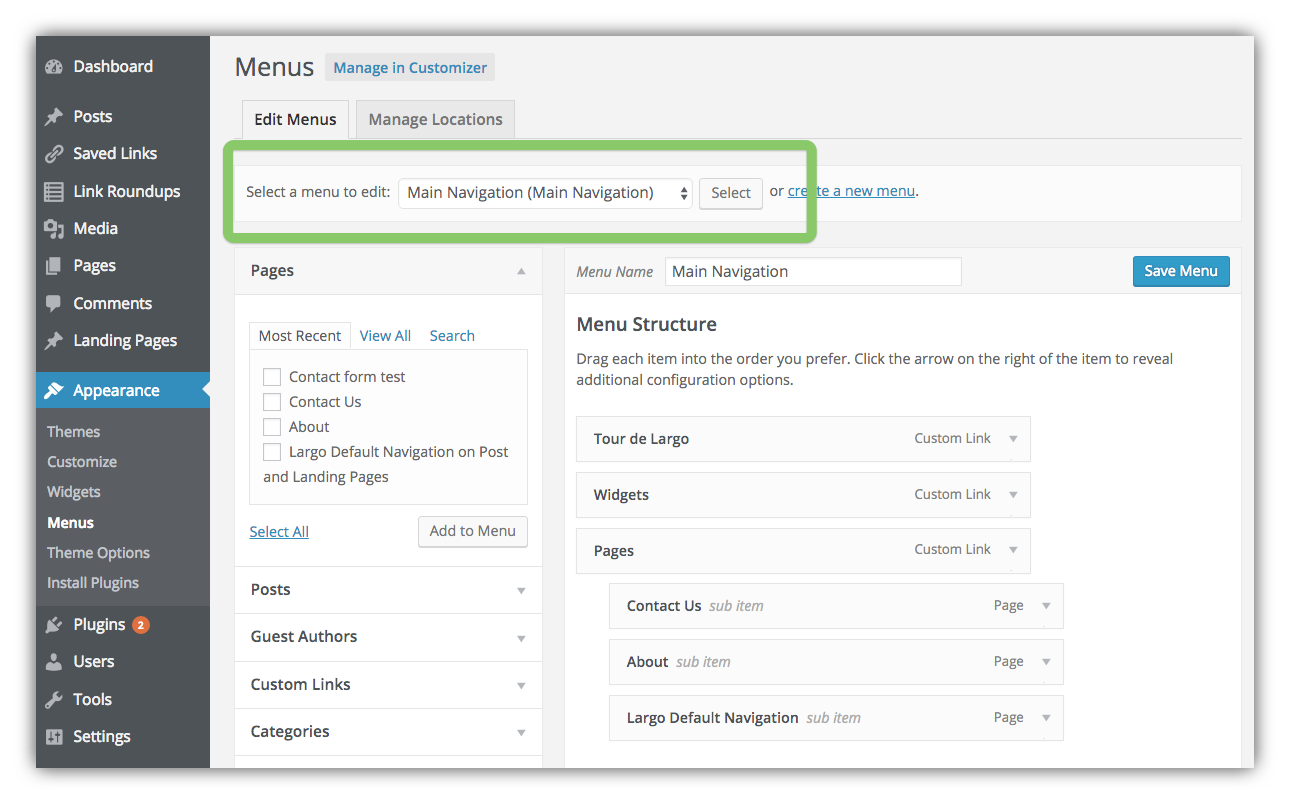1290x804 pixels.
Task: Expand Contact Us sub item options
Action: tap(1046, 606)
